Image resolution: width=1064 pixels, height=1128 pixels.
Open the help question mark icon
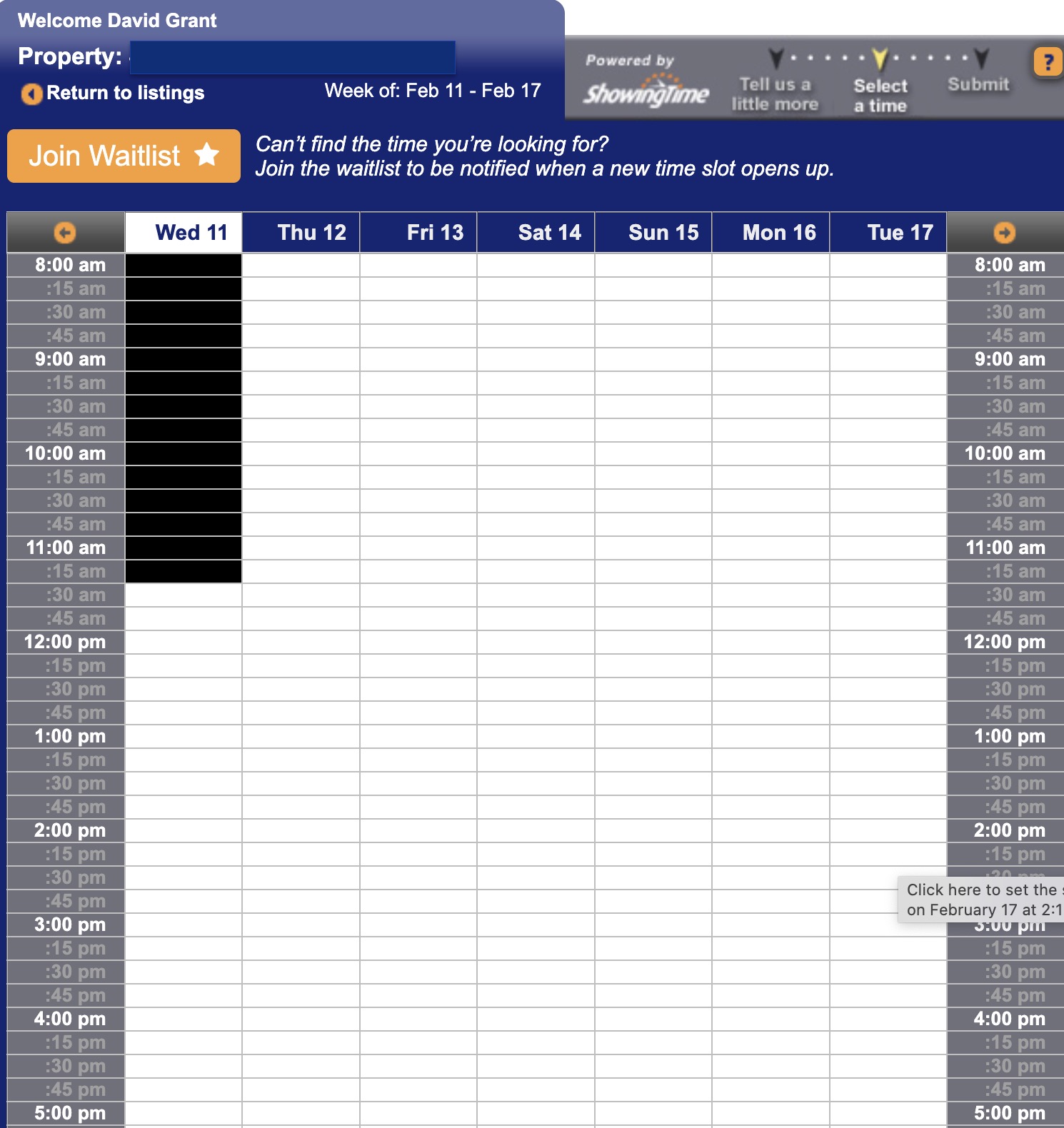(x=1048, y=62)
